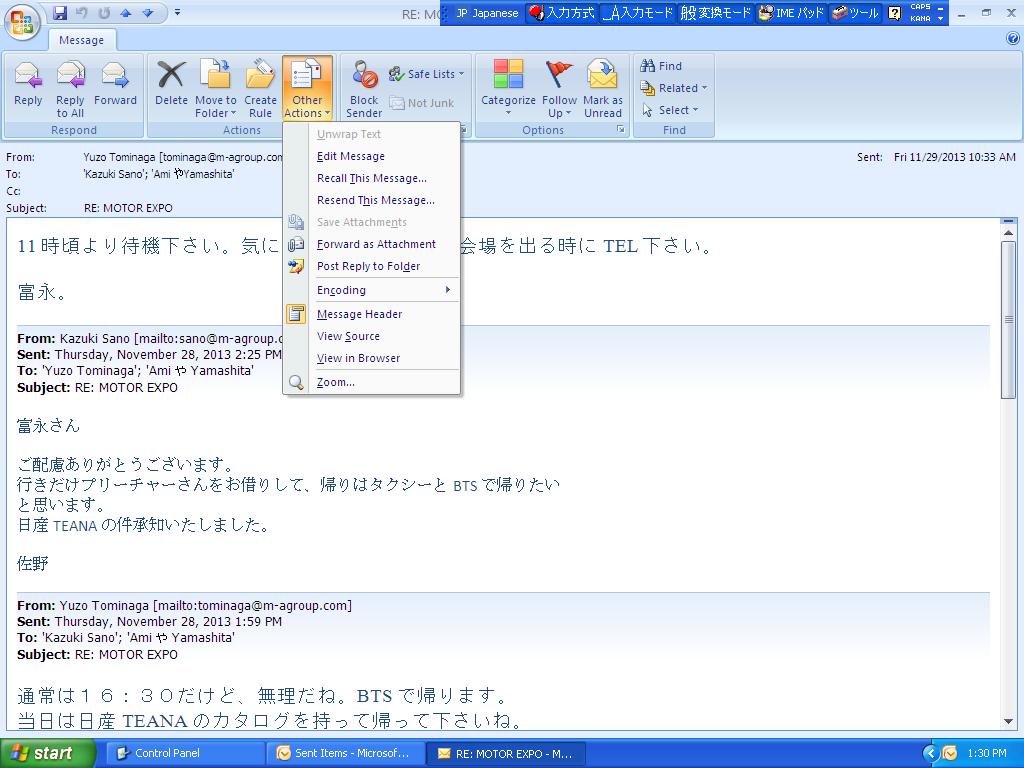Open the IME パッド button
Image resolution: width=1024 pixels, height=768 pixels.
pyautogui.click(x=793, y=13)
